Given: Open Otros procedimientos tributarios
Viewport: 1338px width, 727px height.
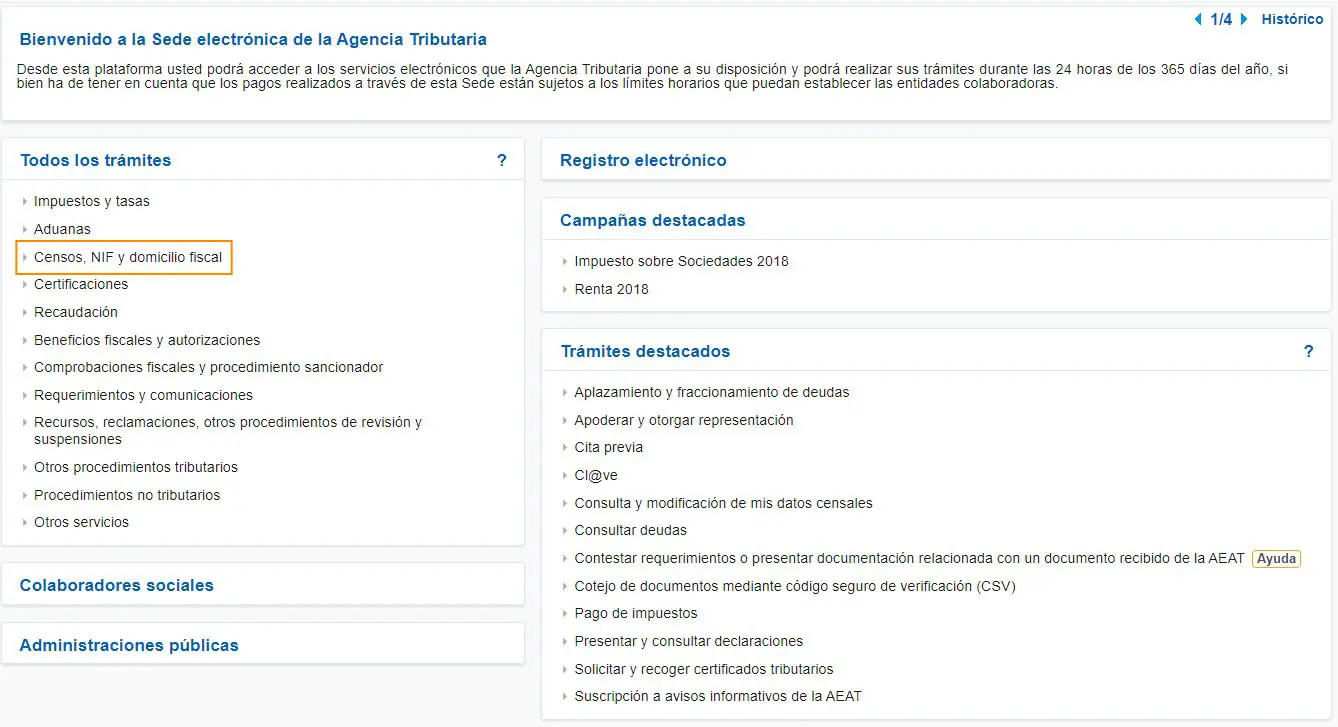Looking at the screenshot, I should [x=136, y=467].
